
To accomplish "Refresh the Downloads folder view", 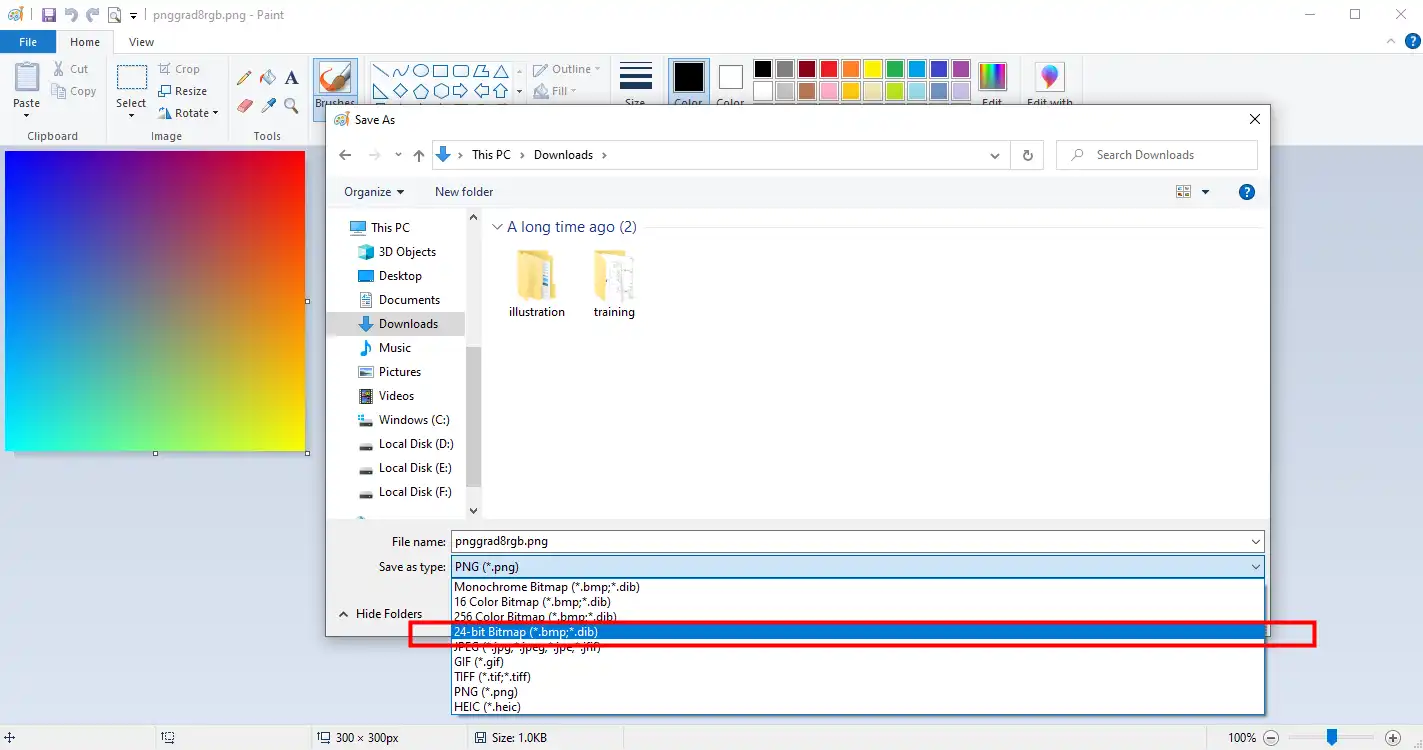I will 1027,155.
